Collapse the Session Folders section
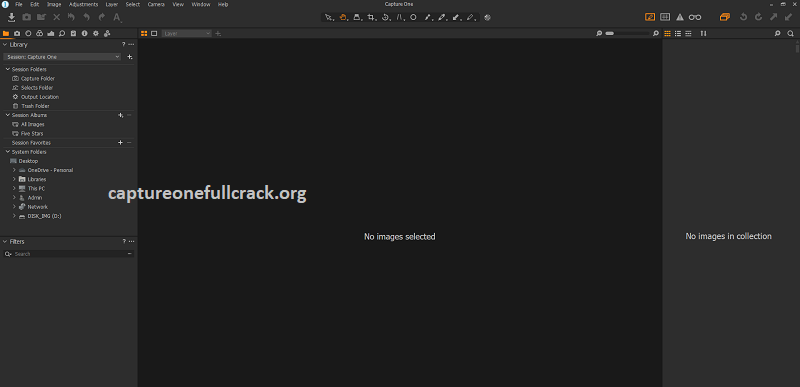Screen dimensions: 800x387 [x=8, y=69]
